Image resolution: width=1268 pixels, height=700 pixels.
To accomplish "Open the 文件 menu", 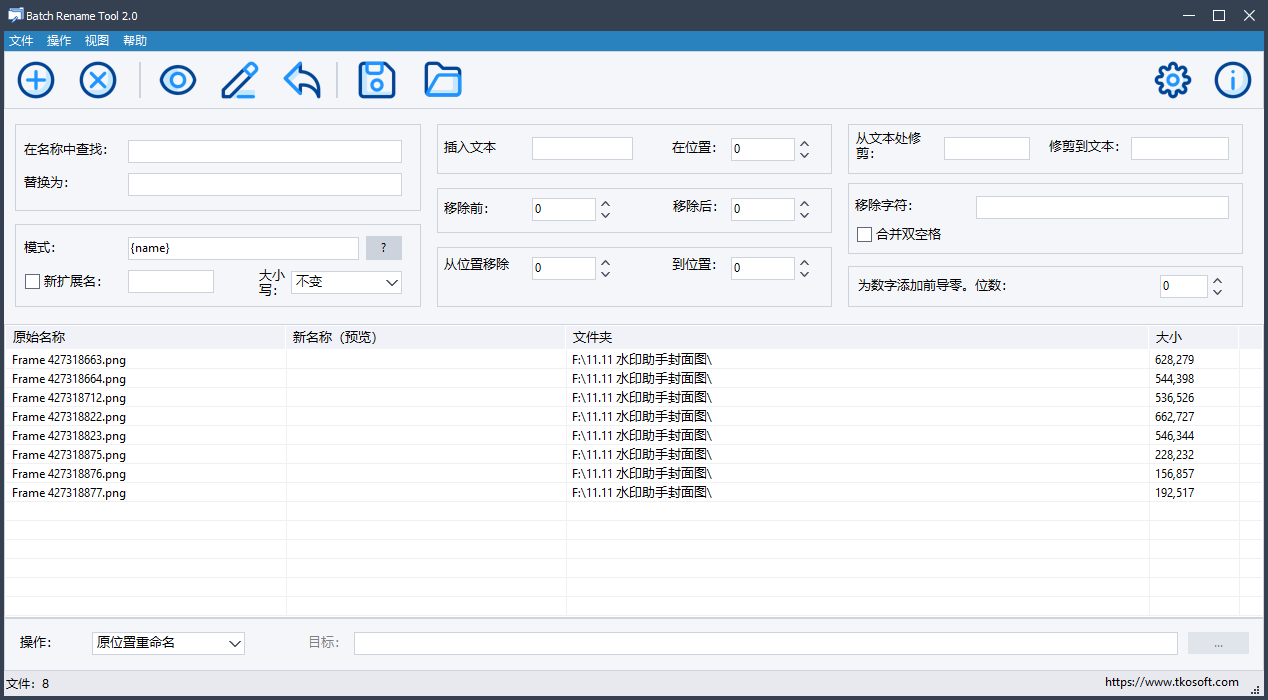I will 21,41.
